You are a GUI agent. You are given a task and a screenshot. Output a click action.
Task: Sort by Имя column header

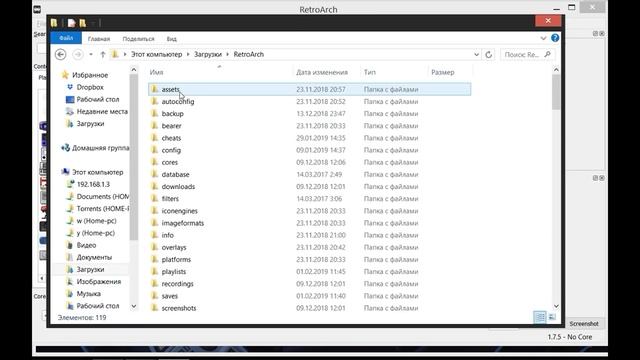click(156, 72)
